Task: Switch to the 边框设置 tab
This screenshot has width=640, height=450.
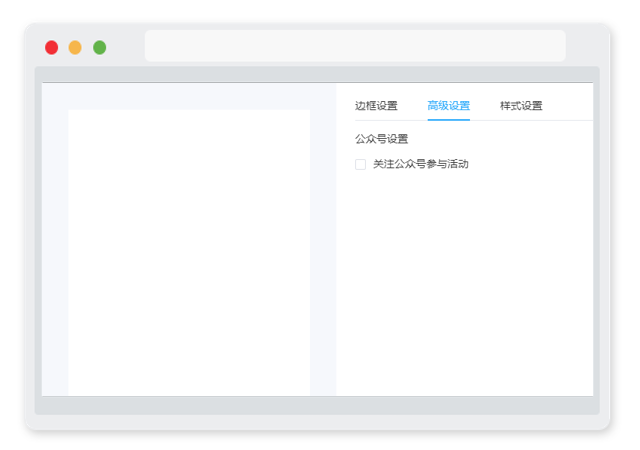Action: 376,106
